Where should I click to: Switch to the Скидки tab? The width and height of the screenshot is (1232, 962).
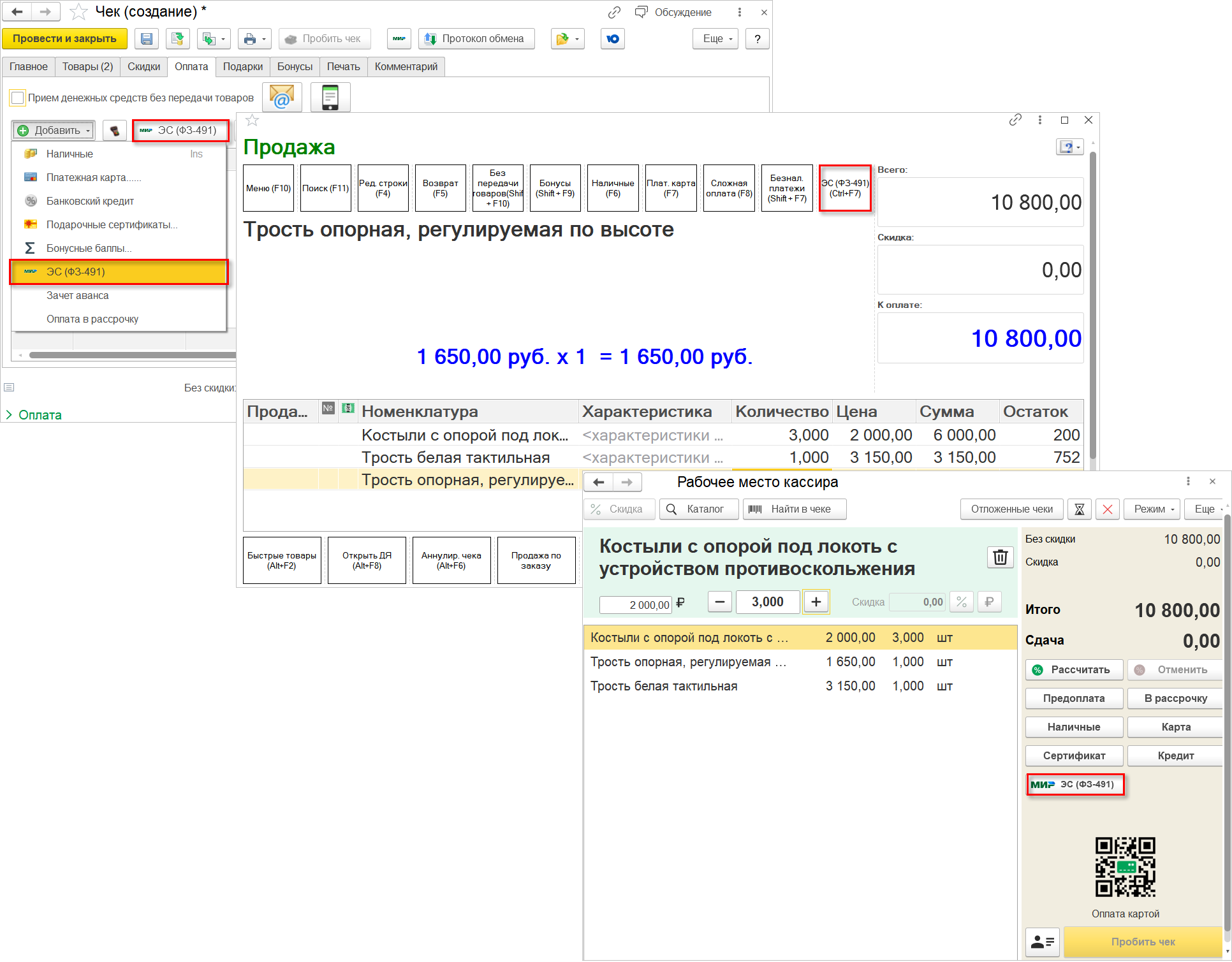[143, 67]
